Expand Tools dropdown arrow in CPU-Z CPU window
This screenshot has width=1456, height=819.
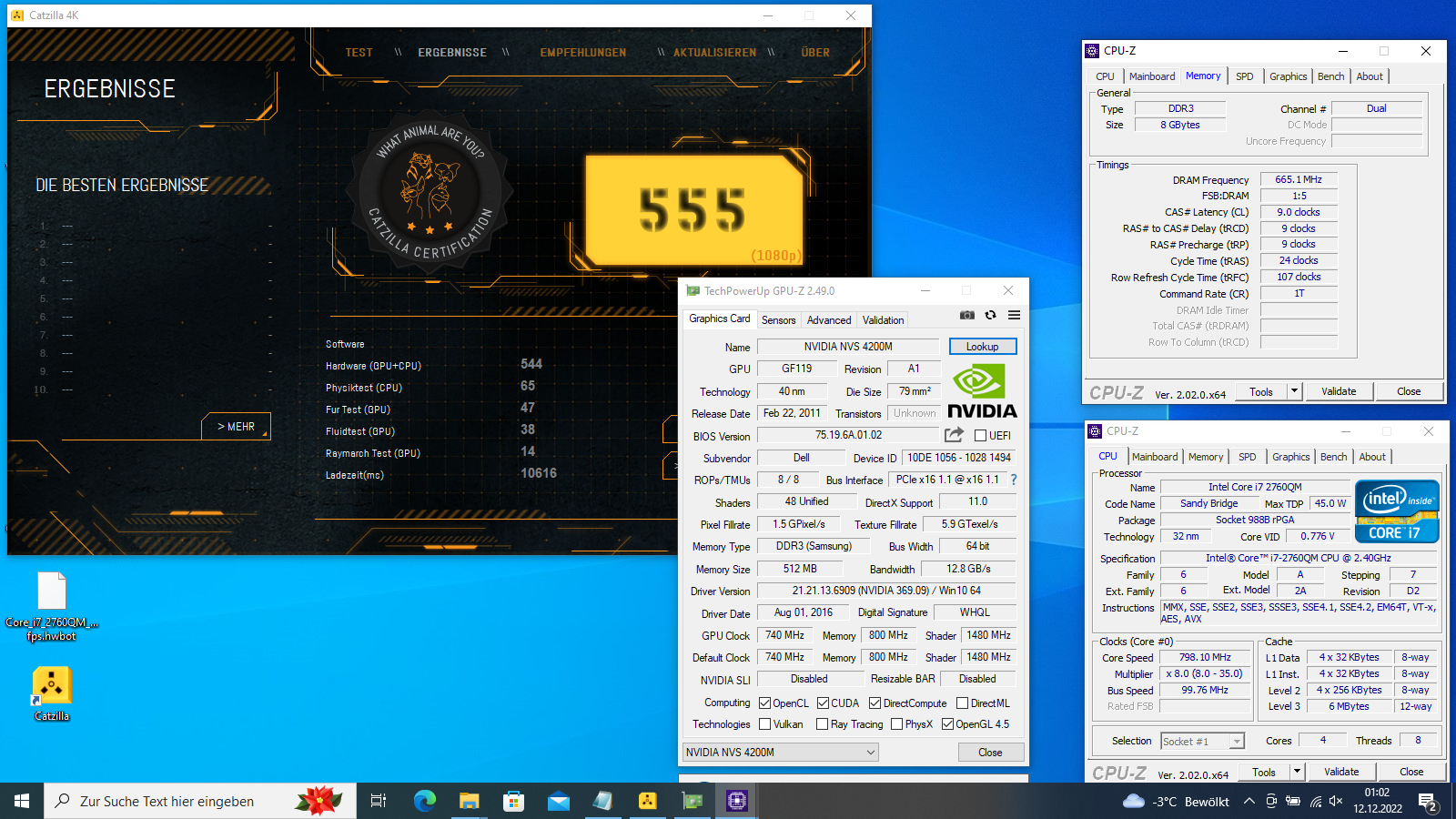[x=1297, y=772]
